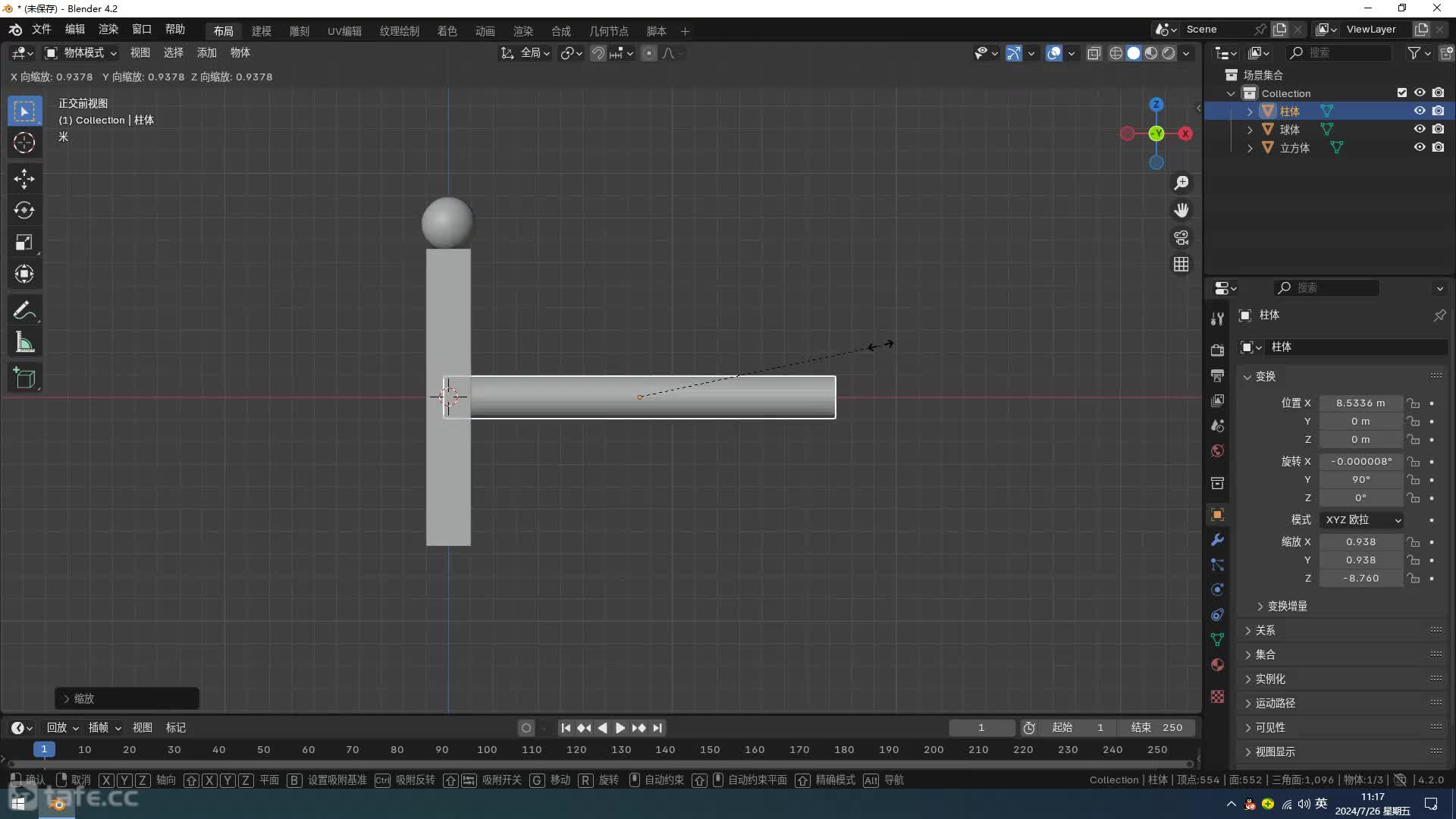1456x819 pixels.
Task: Select the Measure tool
Action: (24, 343)
